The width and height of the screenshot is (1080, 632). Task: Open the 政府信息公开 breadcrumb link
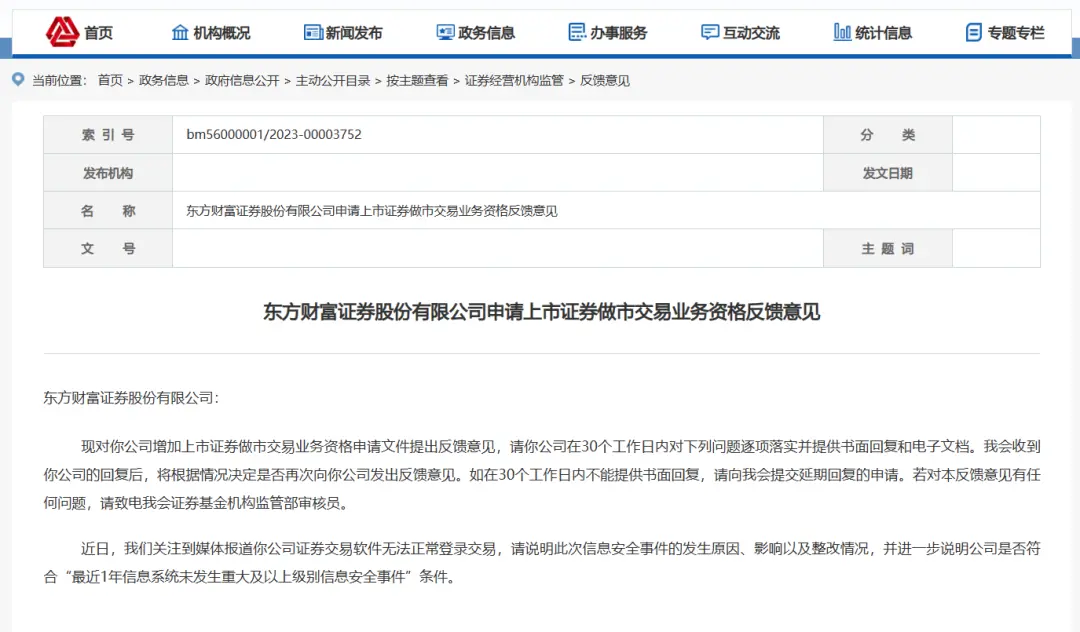242,81
